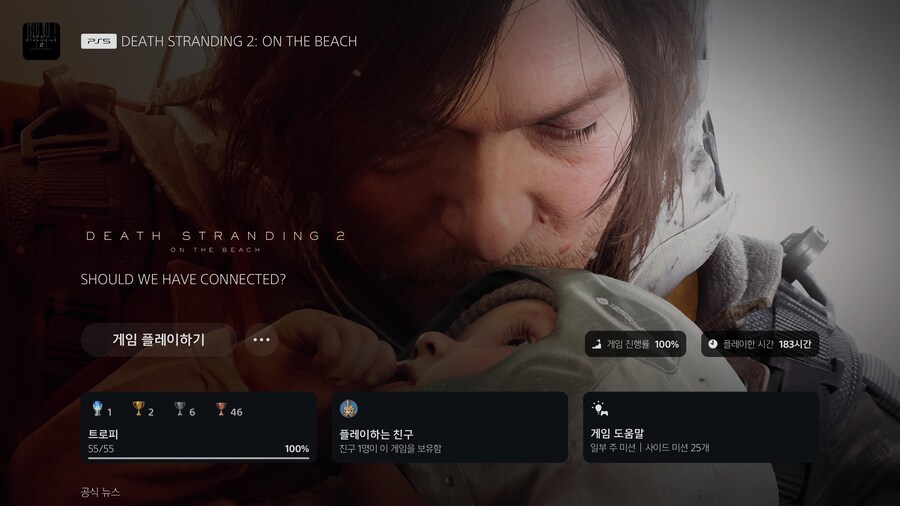The height and width of the screenshot is (506, 900).
Task: Click the friend avatar icon
Action: click(349, 409)
